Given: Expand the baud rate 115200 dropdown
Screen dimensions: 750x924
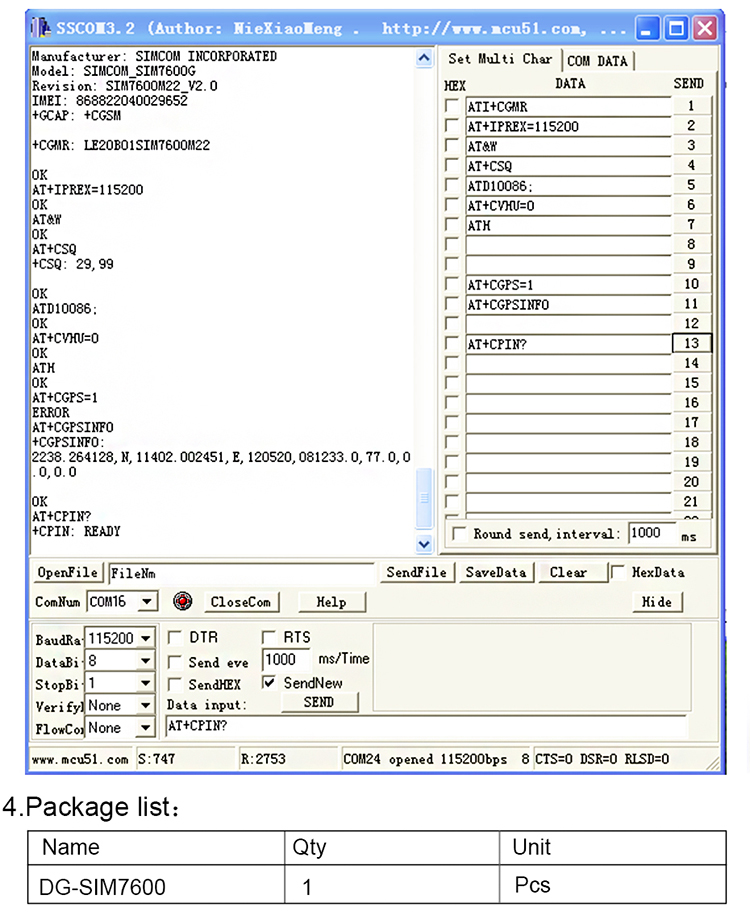Looking at the screenshot, I should (x=146, y=638).
